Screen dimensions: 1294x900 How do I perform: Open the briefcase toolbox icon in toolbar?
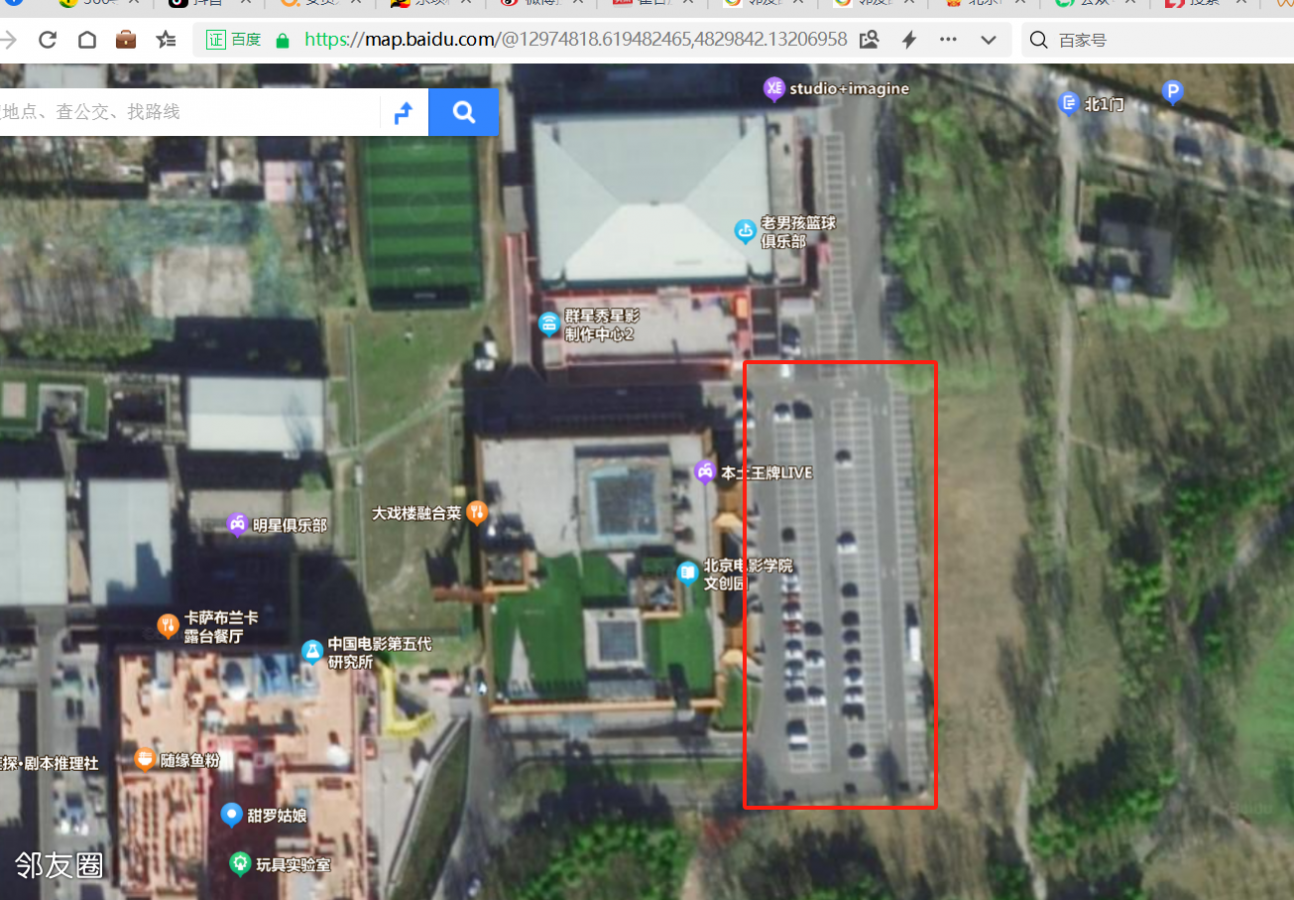tap(126, 40)
